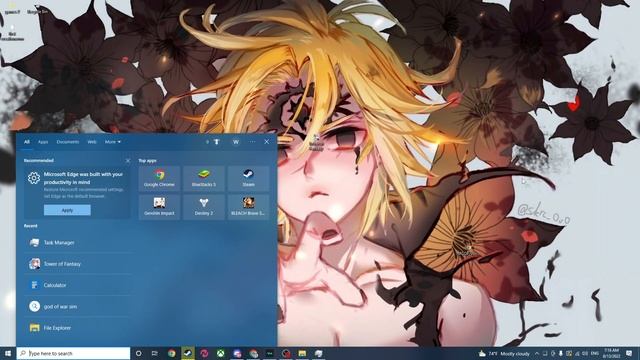Viewport: 640px width, 360px height.
Task: Switch to the Documents search tab
Action: point(68,142)
